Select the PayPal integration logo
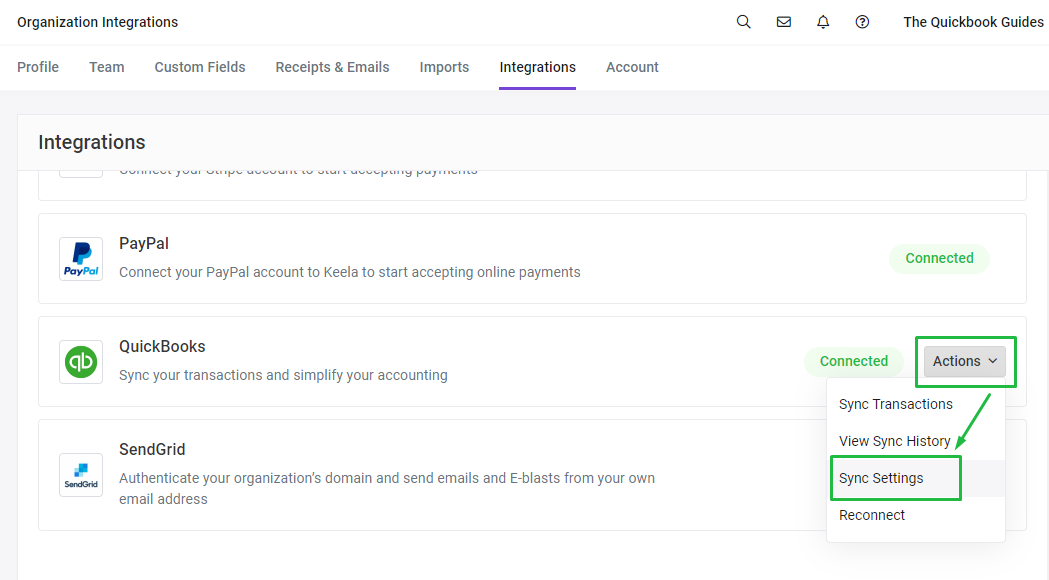The image size is (1049, 580). [81, 258]
